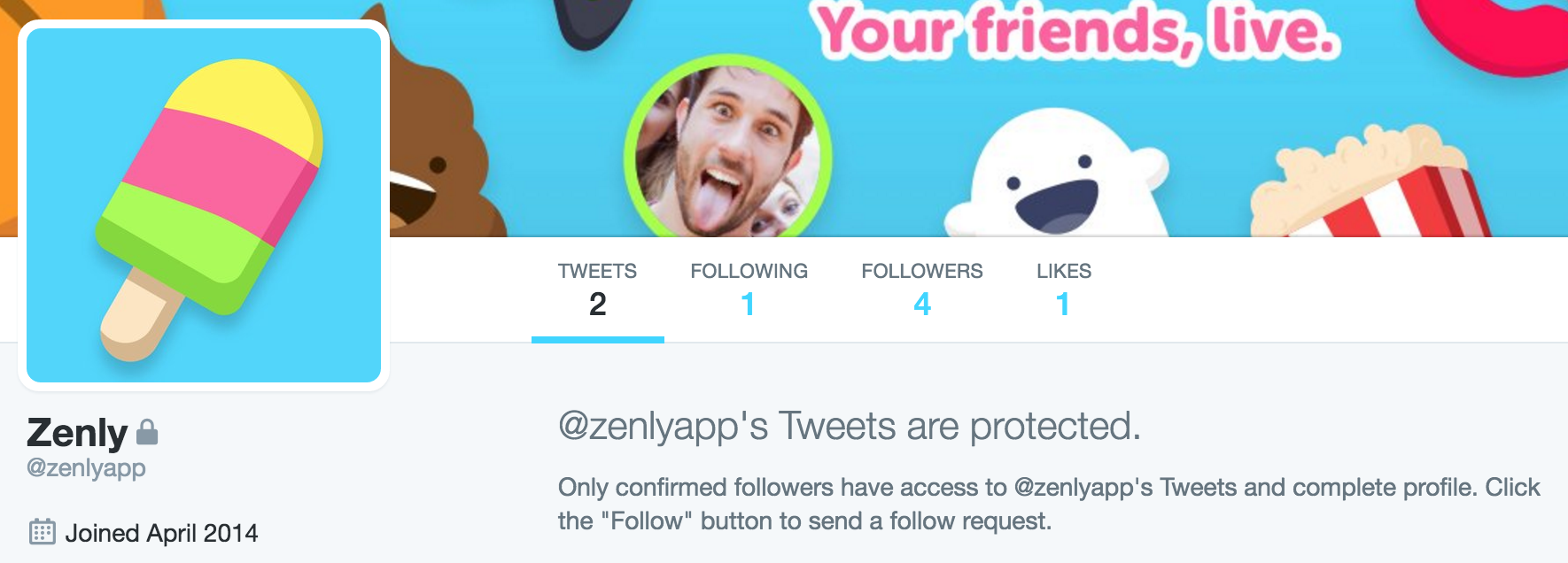Click the calendar icon next to Joined date
The width and height of the screenshot is (1568, 563).
click(x=43, y=532)
